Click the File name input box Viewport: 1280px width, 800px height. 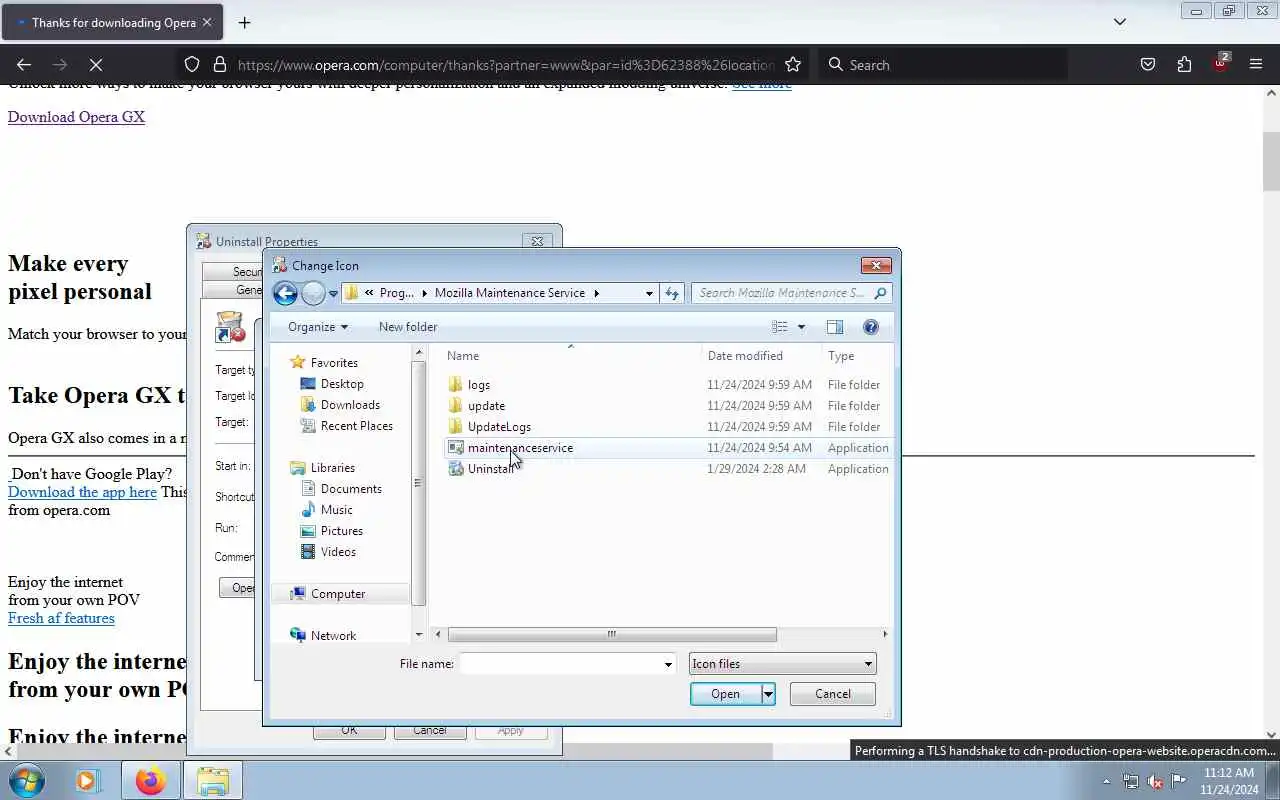coord(560,664)
